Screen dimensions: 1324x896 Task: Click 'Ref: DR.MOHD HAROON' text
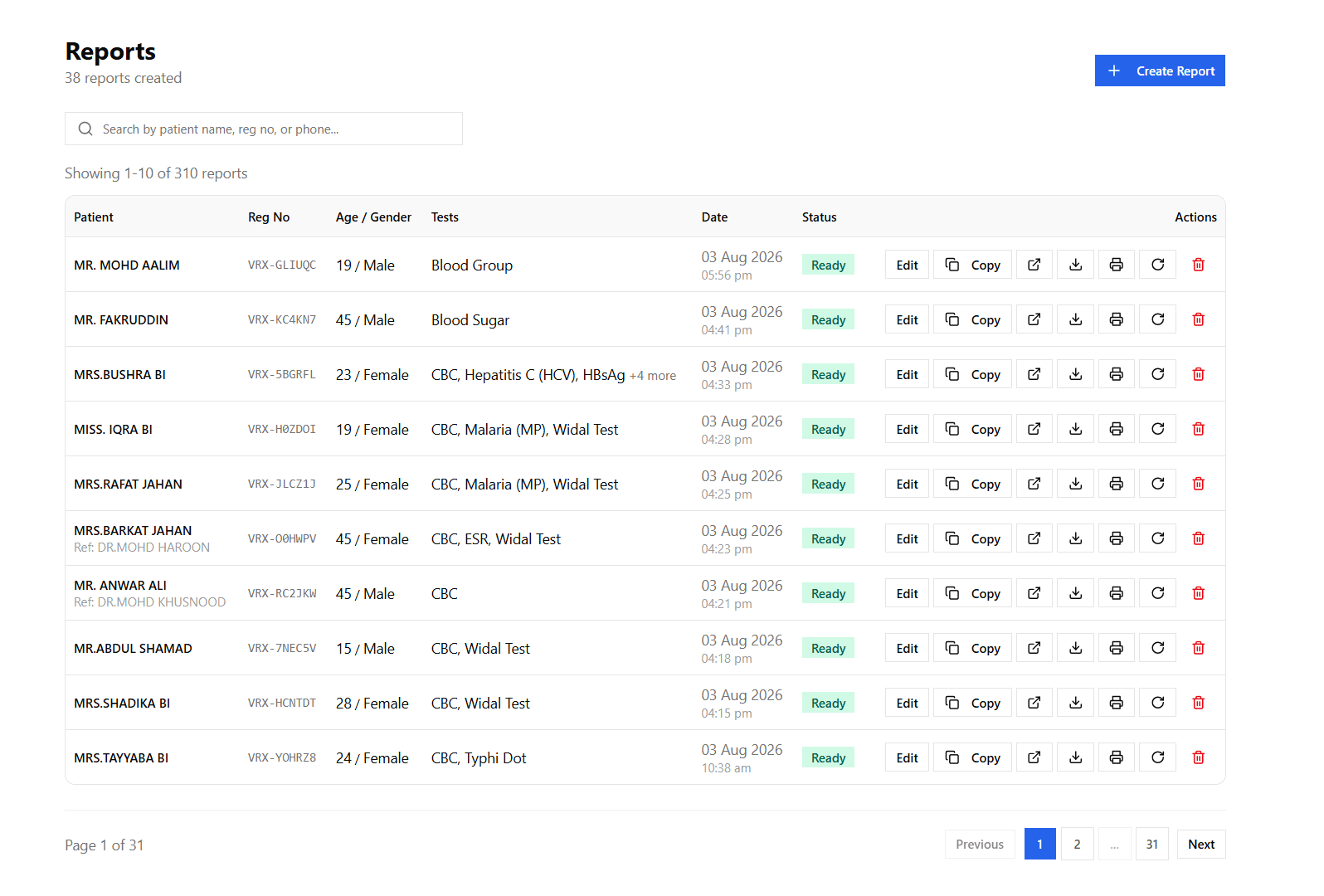pos(142,548)
